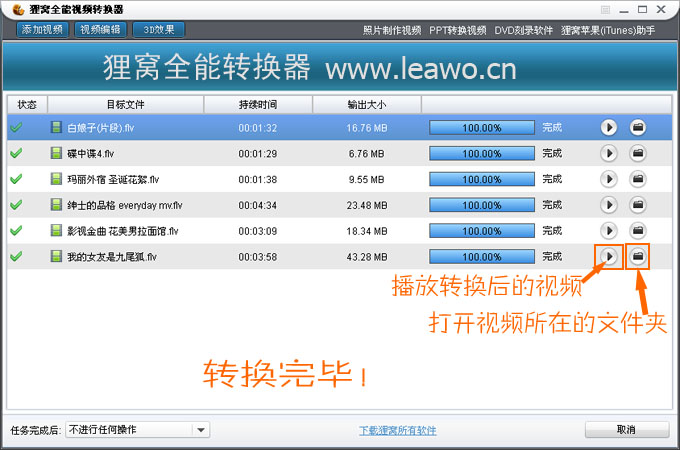The image size is (680, 450).
Task: Click green checkmark status of 绅士的品格 everyday mv.flv
Action: (x=16, y=205)
